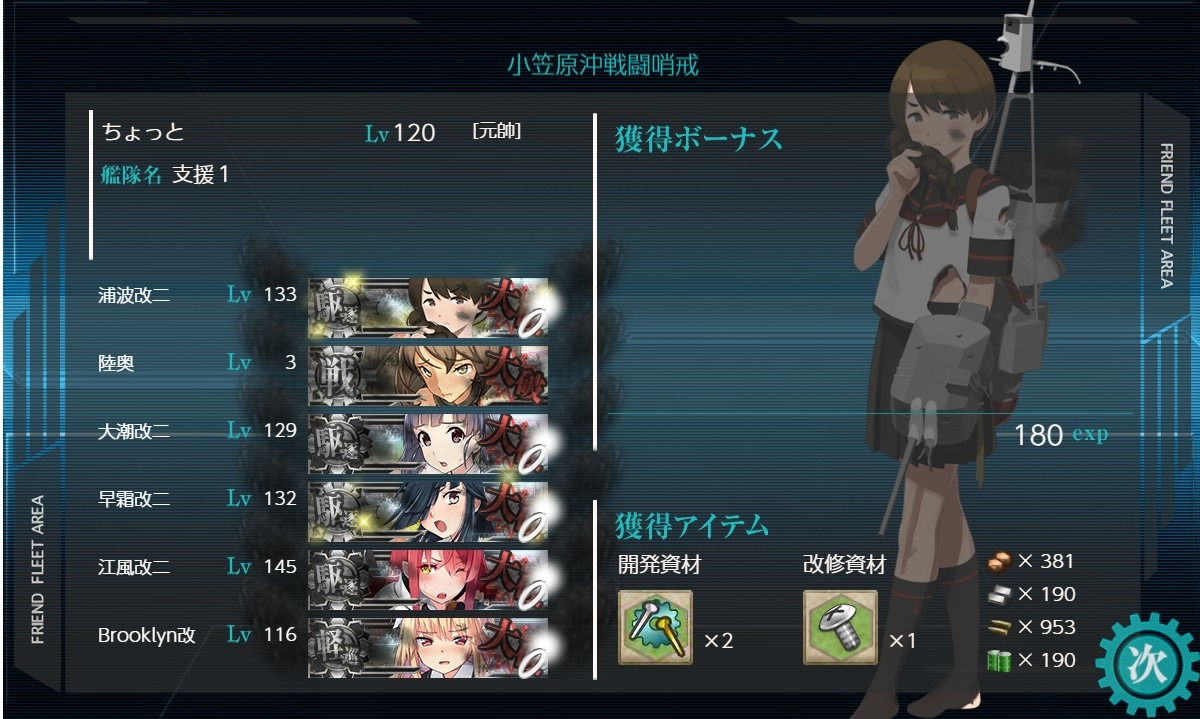The width and height of the screenshot is (1200, 719).
Task: Select 浦波改二 ship banner
Action: (x=428, y=307)
